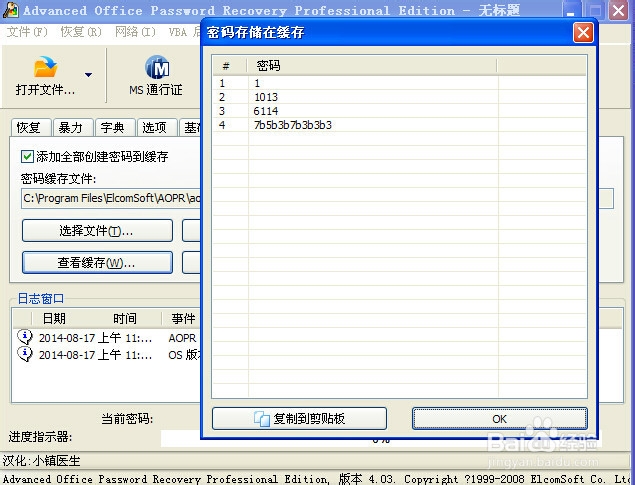Click the 选择文件(T)... button
635x485 pixels.
pyautogui.click(x=97, y=231)
